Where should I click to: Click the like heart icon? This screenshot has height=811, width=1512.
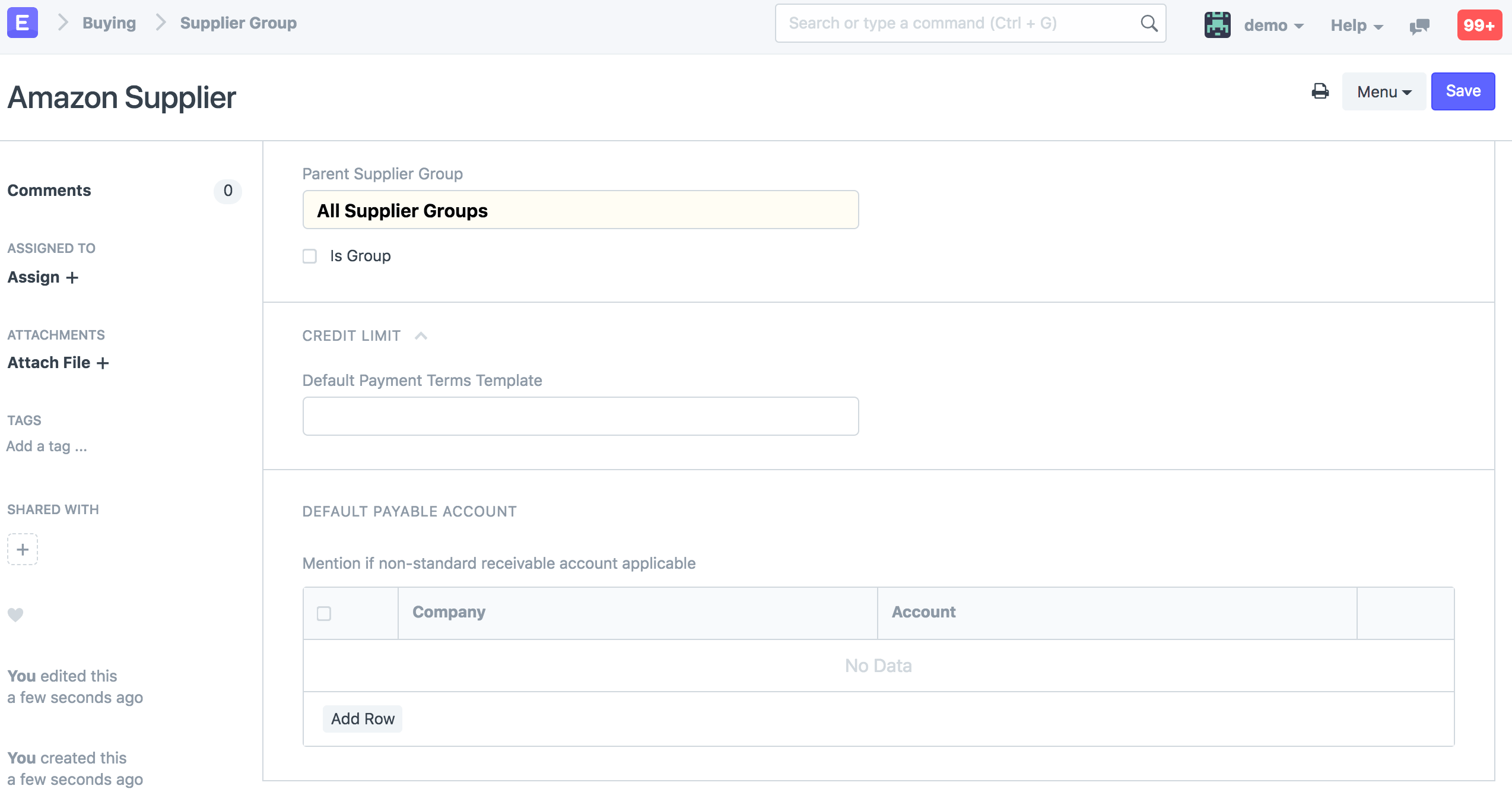pyautogui.click(x=15, y=614)
